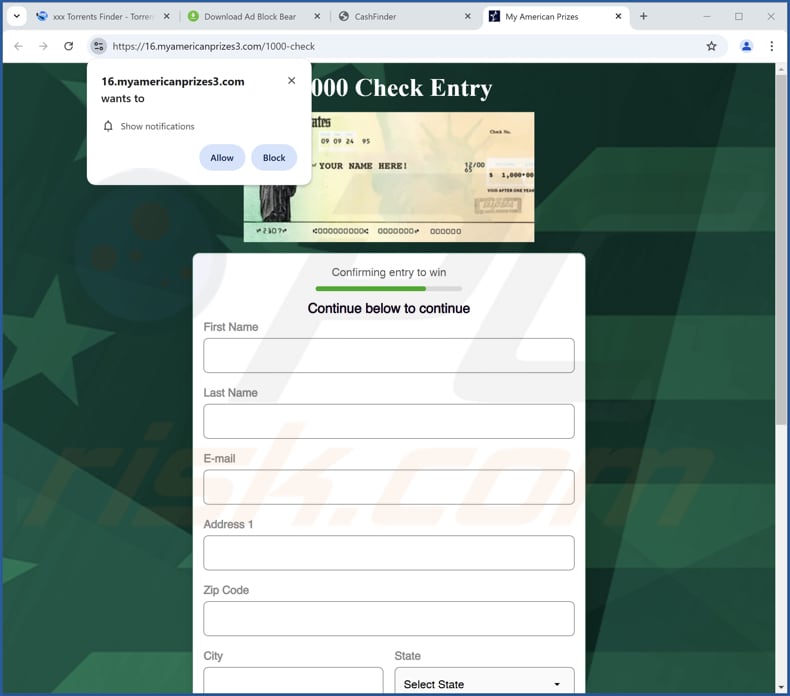Block notifications from myamericanprizes3.com
Screen dimensions: 790x696
click(274, 158)
